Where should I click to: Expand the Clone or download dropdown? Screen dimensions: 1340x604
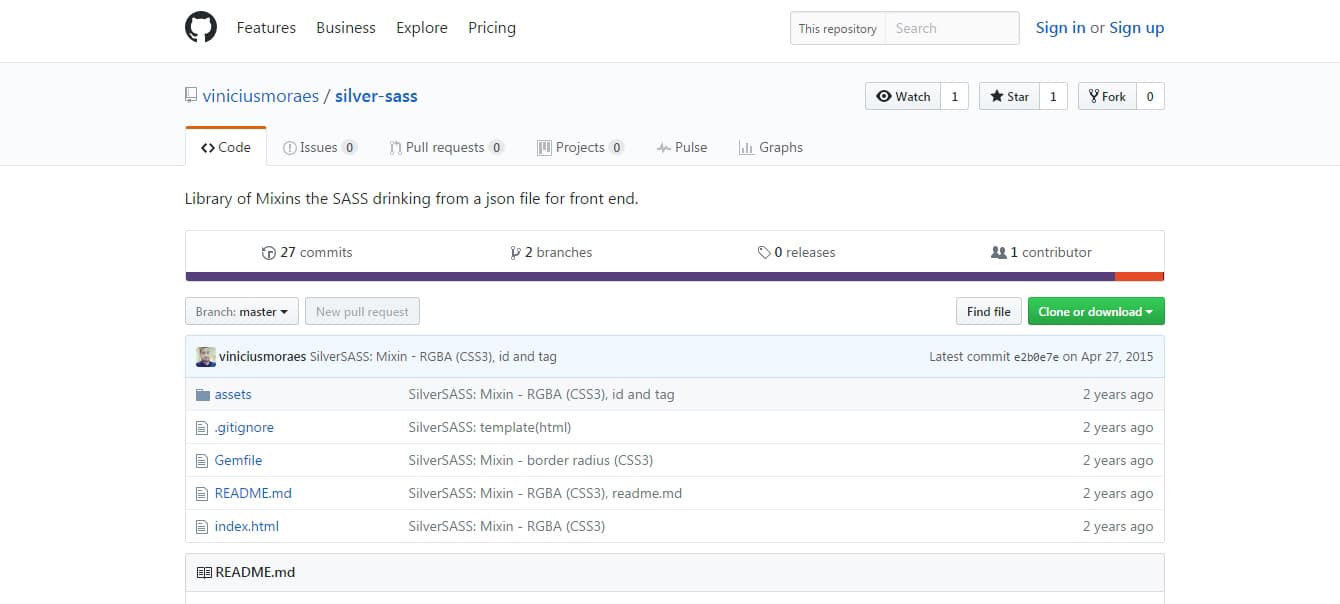click(x=1096, y=312)
